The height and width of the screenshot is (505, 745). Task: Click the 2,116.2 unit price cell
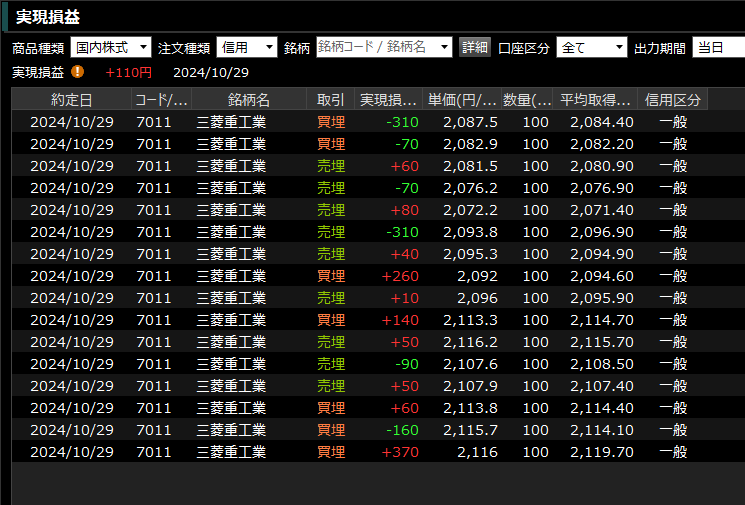470,342
